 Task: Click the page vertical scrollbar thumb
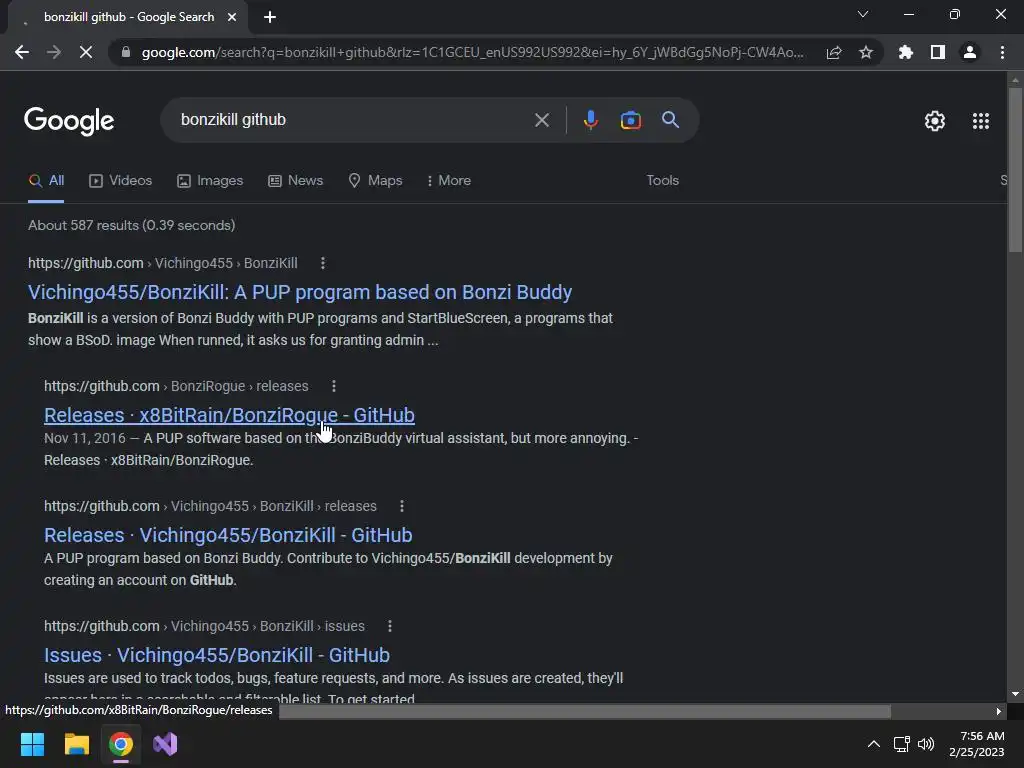(x=1015, y=168)
